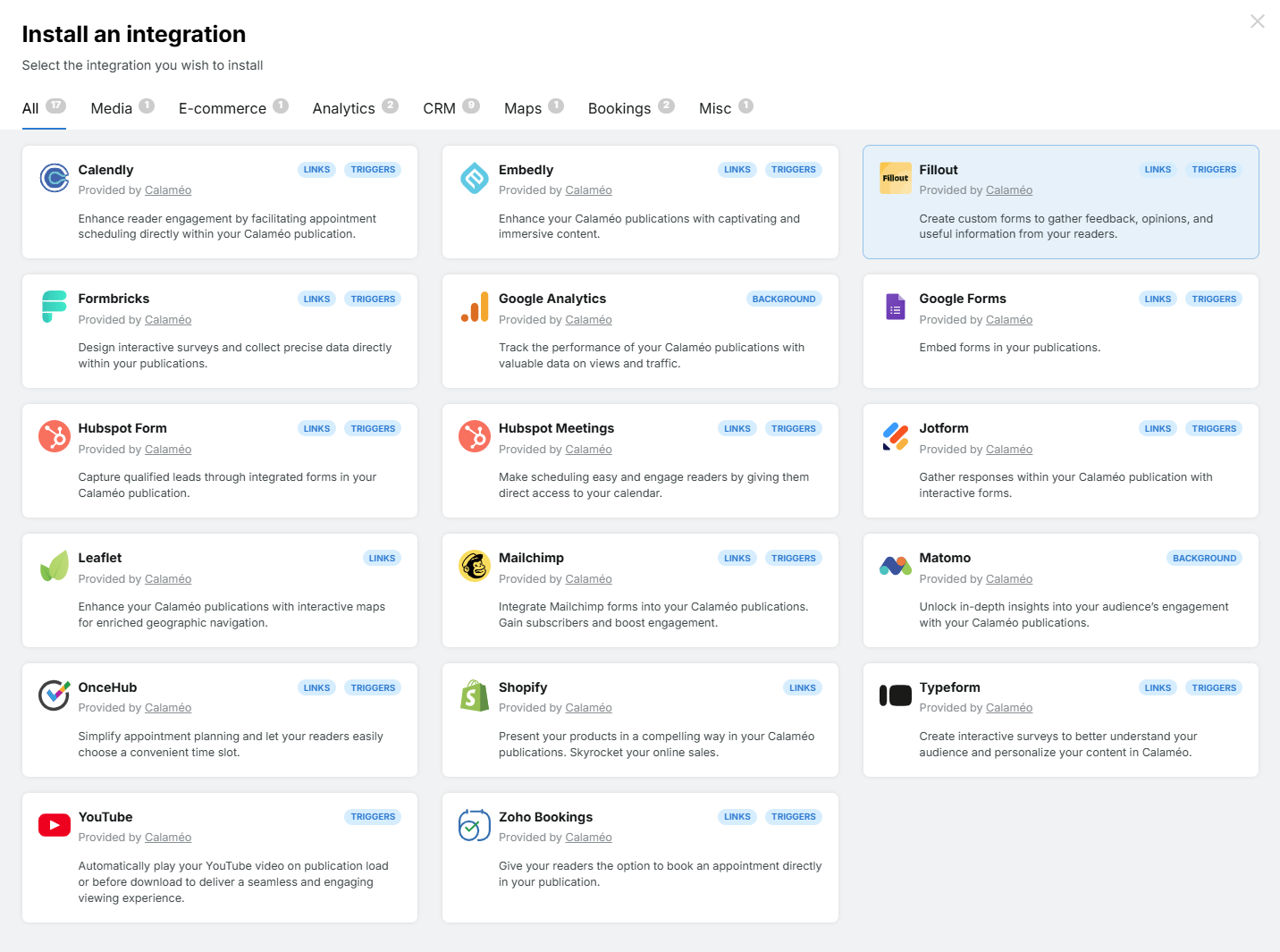Select the Mailchimp integration title
Screen dimensions: 1280x952
[x=531, y=558]
